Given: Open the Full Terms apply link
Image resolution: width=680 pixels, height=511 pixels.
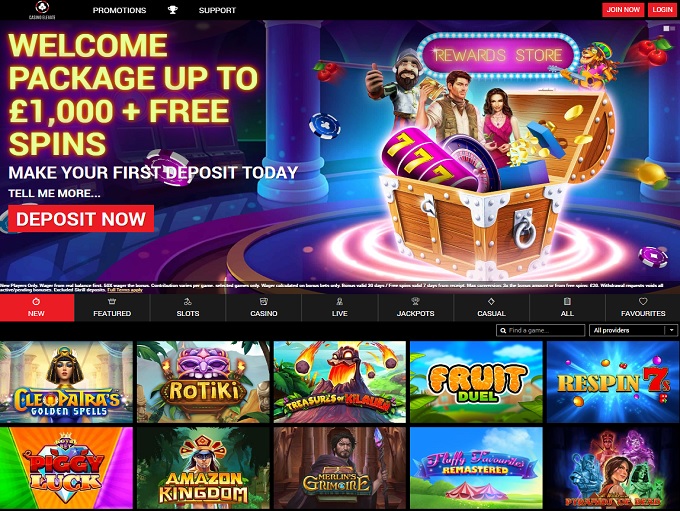Looking at the screenshot, I should point(125,290).
